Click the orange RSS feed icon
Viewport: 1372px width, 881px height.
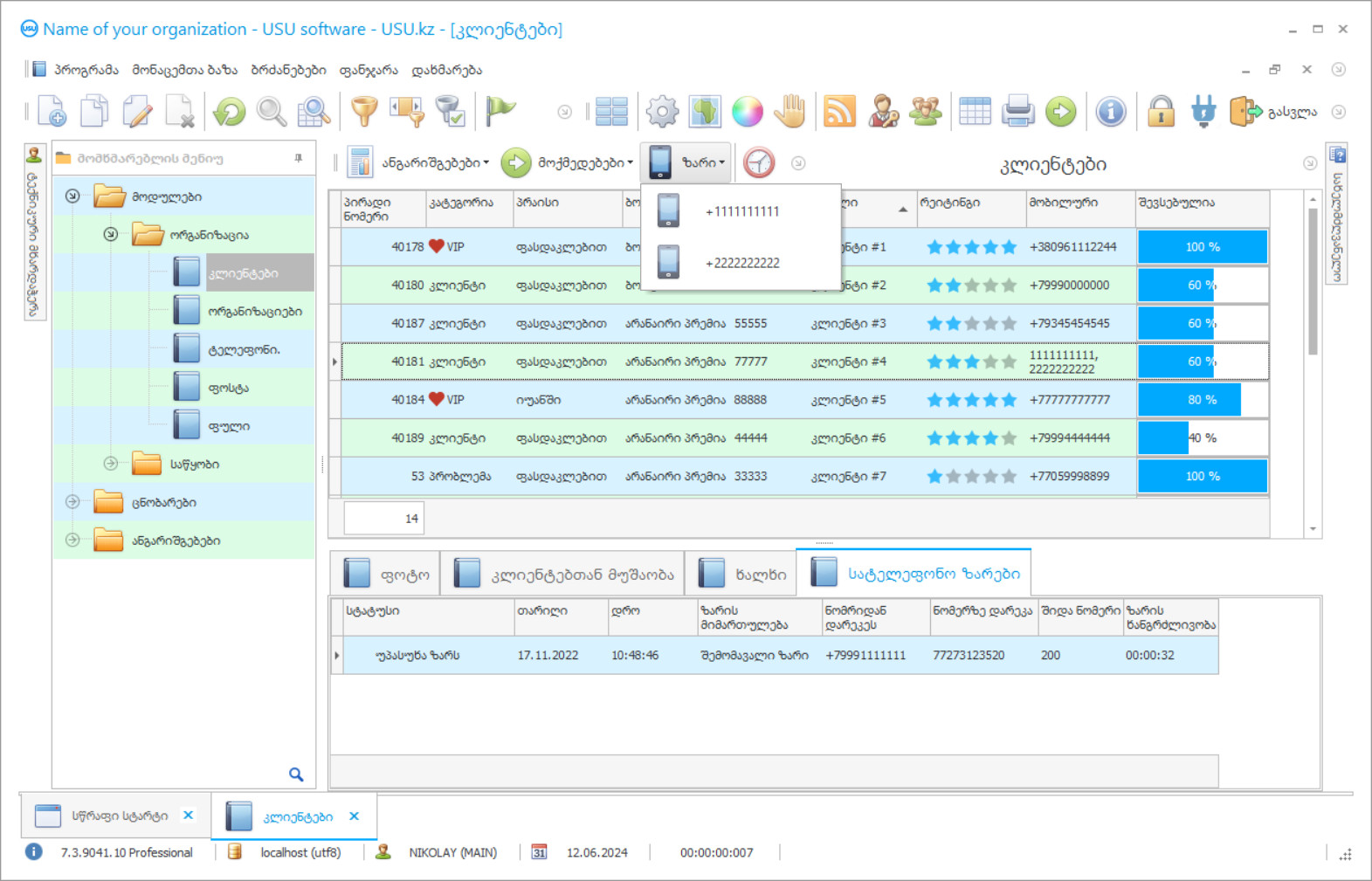[x=839, y=112]
